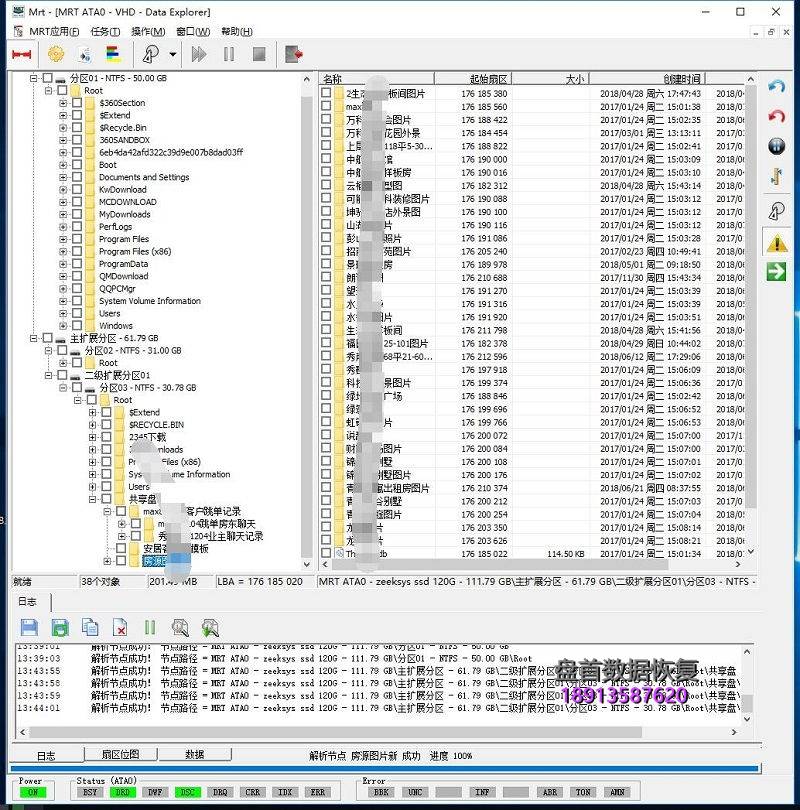Click the exit door toolbar icon
Screen dimensions: 800x810
(x=293, y=54)
